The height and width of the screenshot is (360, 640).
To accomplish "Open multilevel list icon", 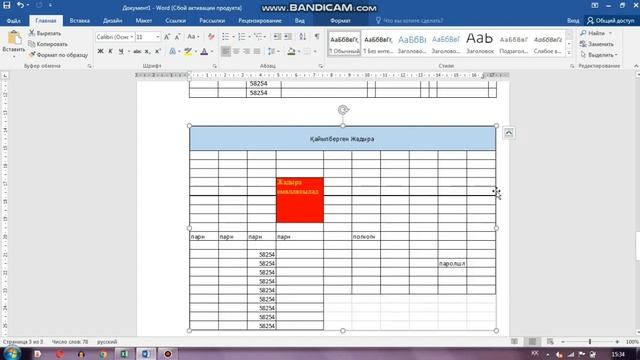I will pos(258,37).
